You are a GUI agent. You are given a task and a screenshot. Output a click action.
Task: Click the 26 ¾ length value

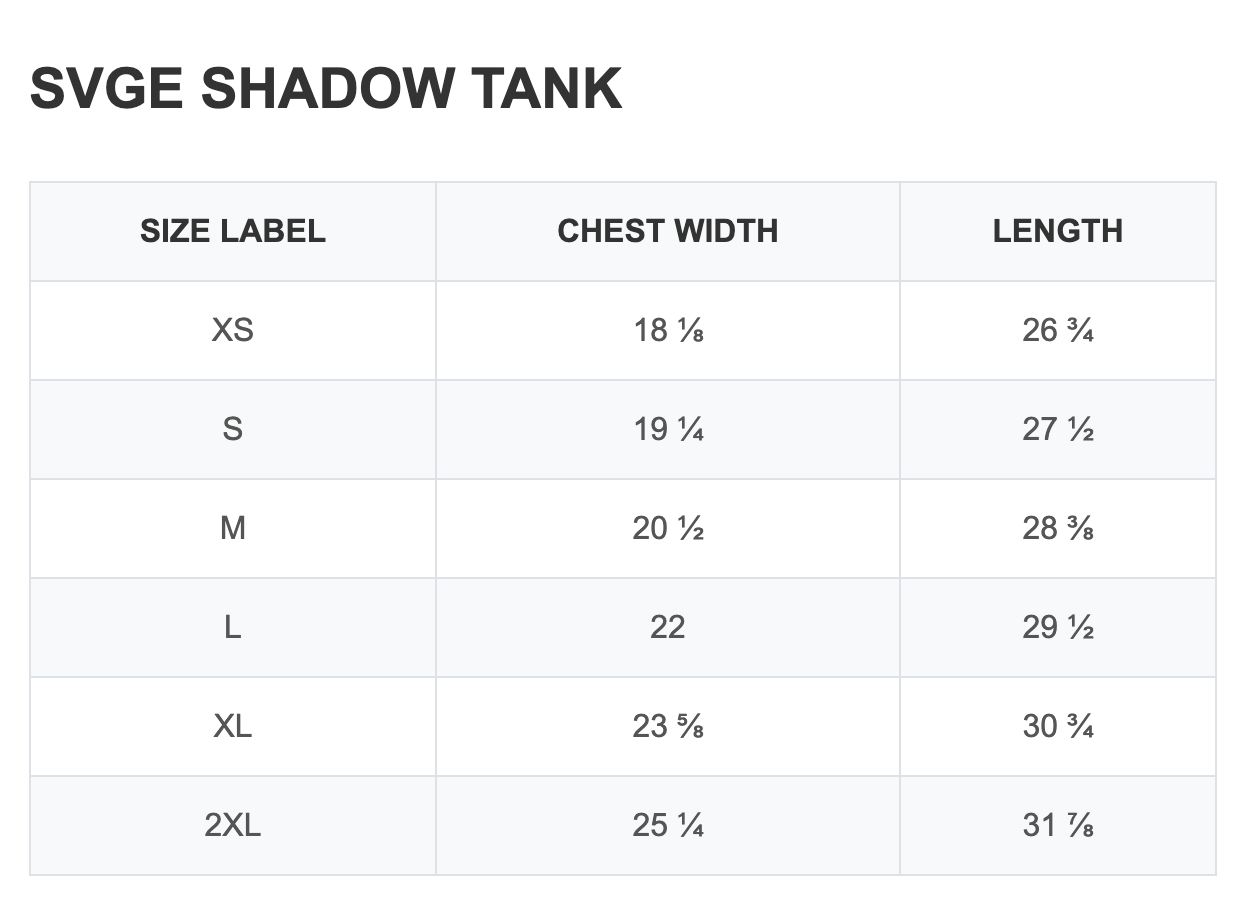(x=1058, y=330)
